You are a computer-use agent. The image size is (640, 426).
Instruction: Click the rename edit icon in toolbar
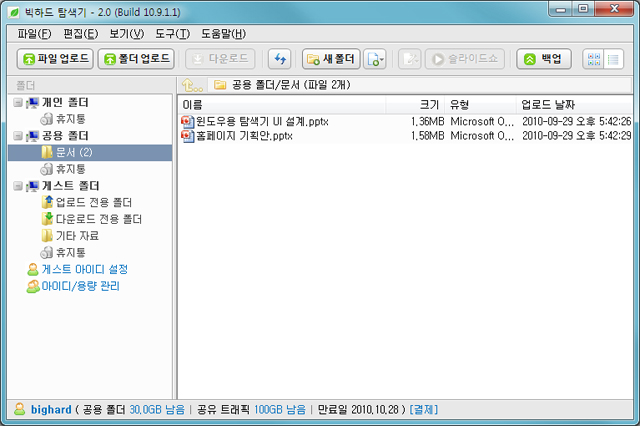pos(409,59)
